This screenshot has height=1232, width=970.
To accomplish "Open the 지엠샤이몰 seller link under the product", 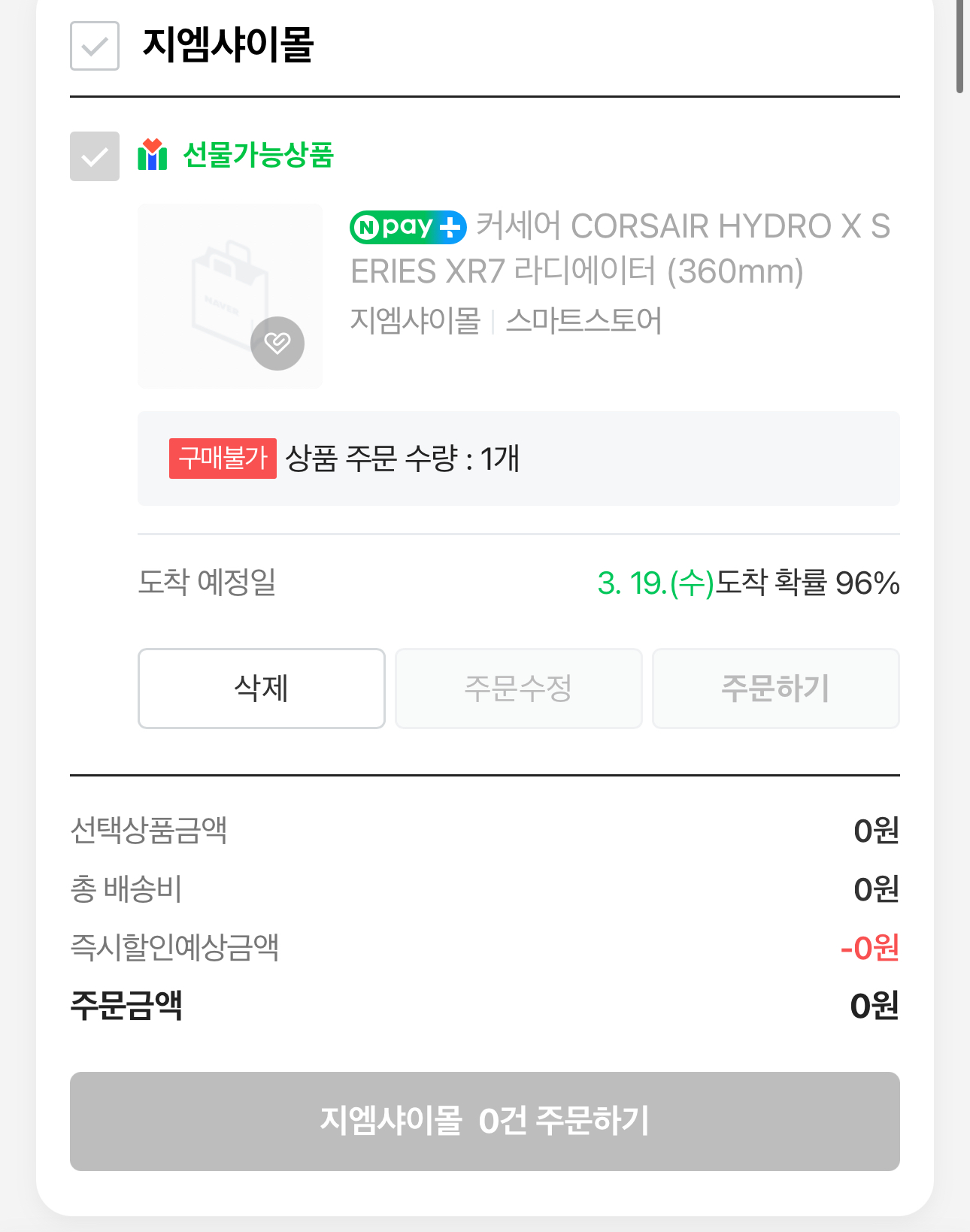I will tap(415, 321).
